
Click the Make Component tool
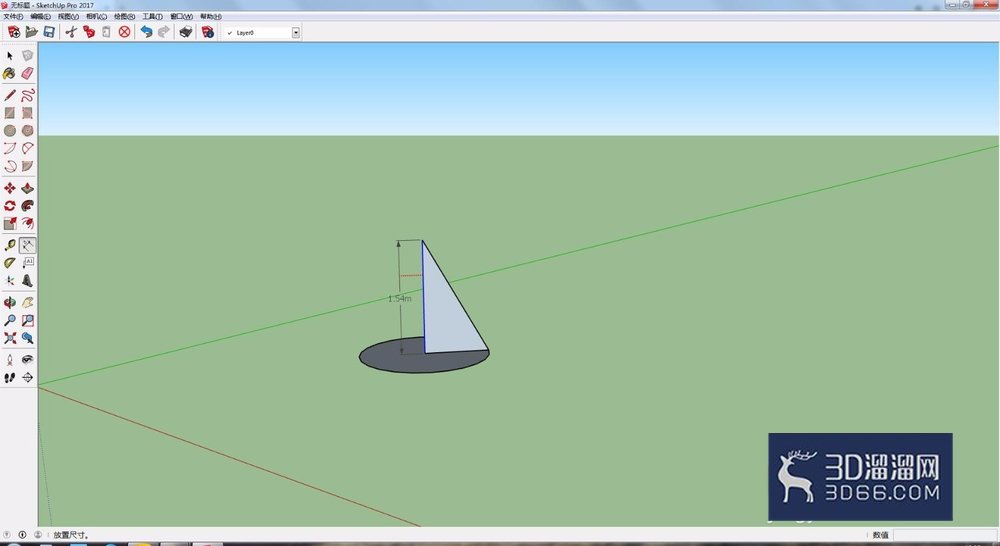click(x=27, y=56)
